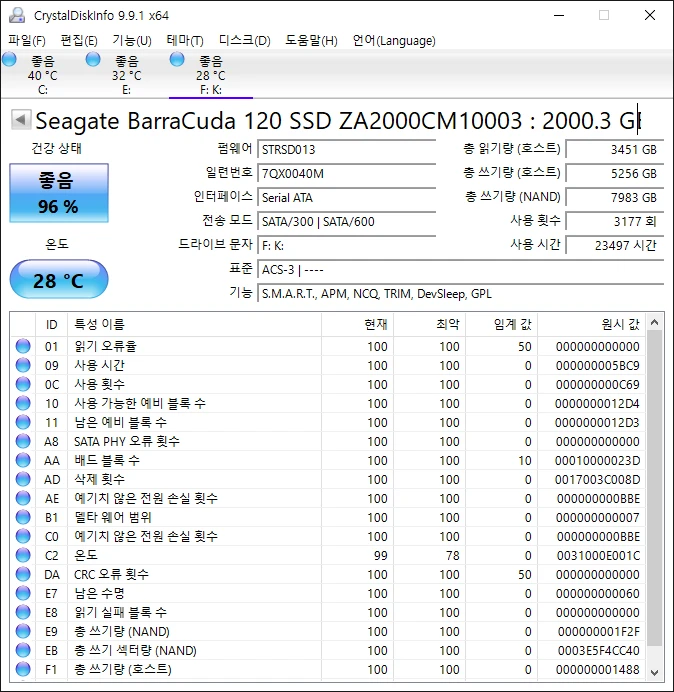Click the status icon for 총 쓰기 섹터량 (NAND)
Viewport: 674px width, 692px height.
23,650
